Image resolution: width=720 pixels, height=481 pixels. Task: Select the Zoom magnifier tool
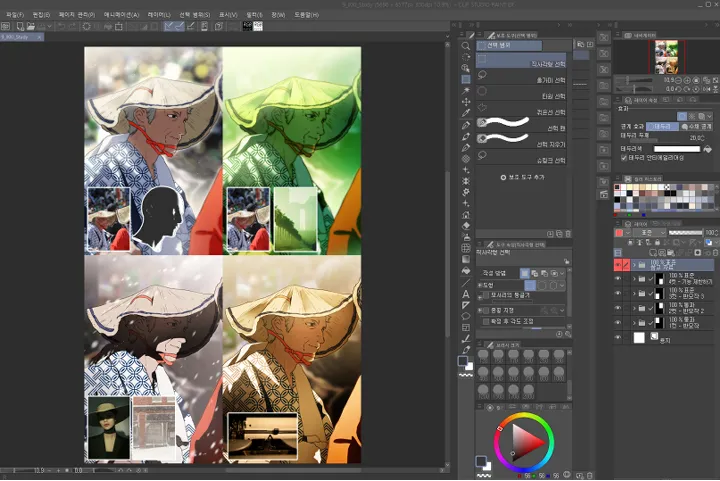click(466, 46)
